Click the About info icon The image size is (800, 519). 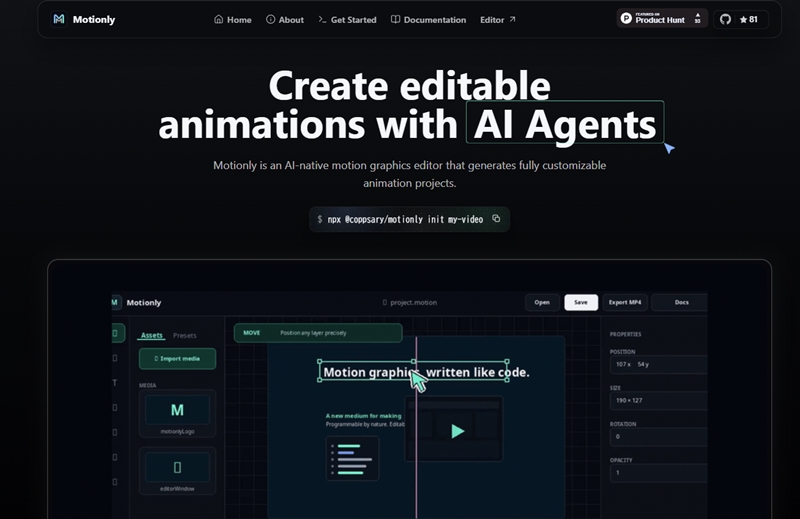pos(270,19)
